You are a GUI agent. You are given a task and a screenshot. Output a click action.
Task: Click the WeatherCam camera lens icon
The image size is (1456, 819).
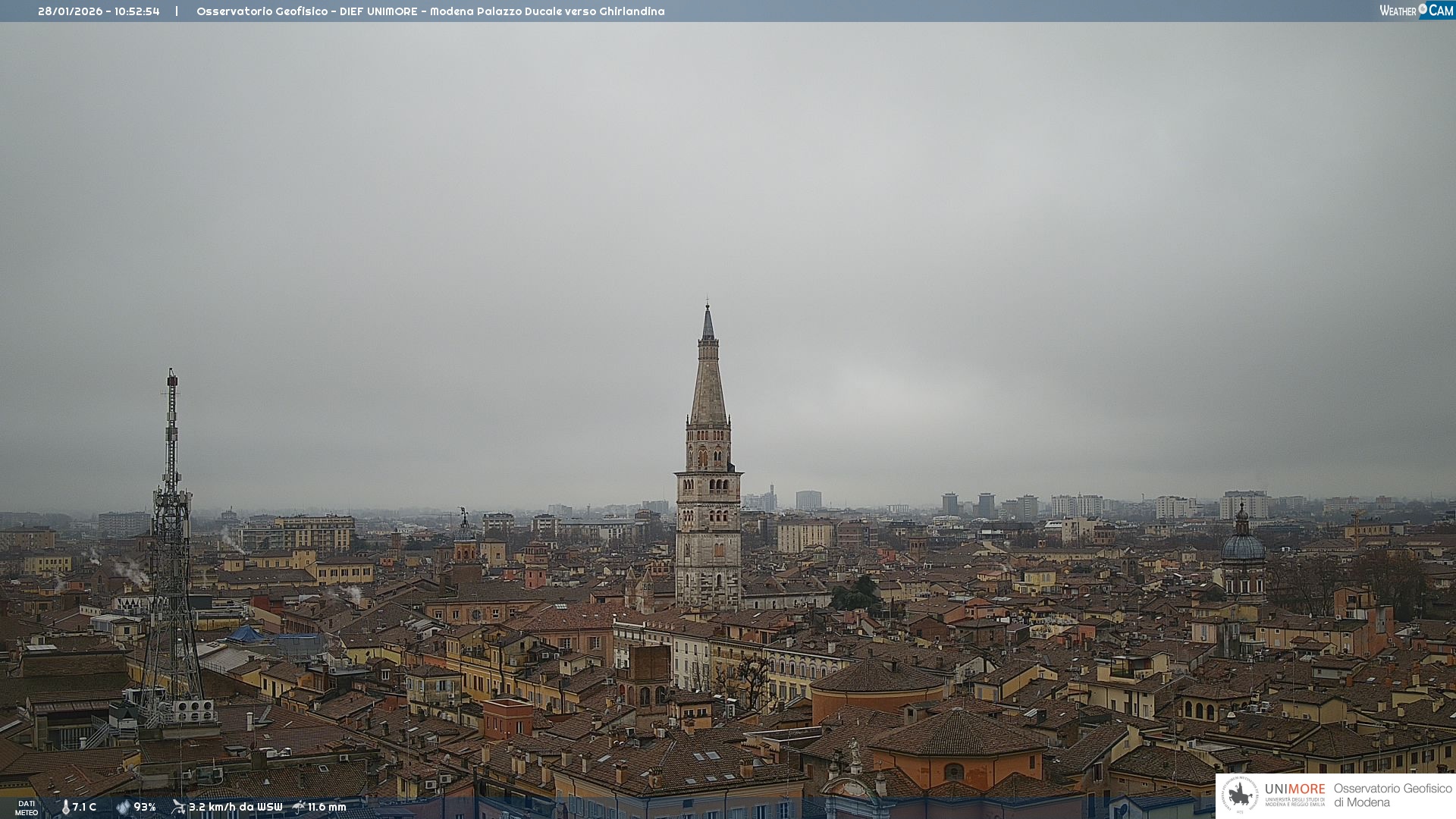[1423, 9]
